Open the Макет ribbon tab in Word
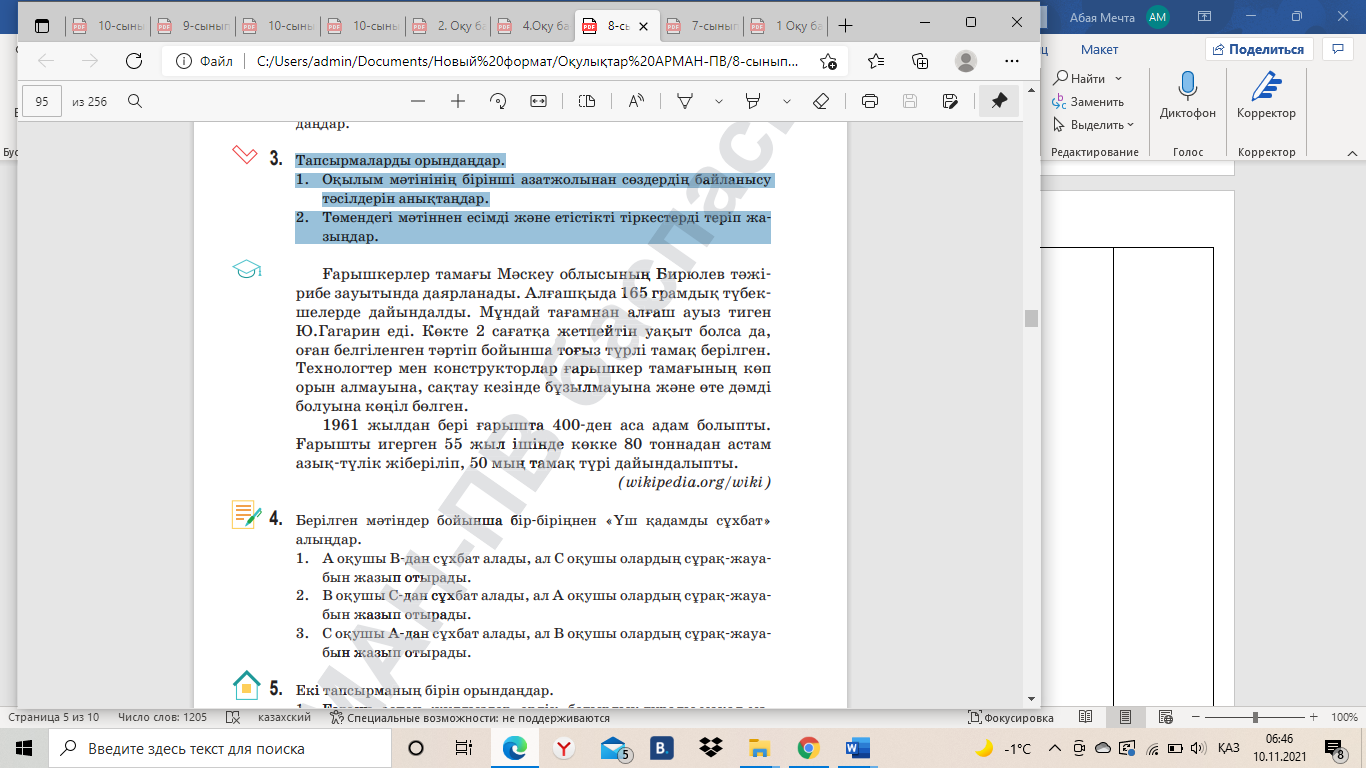Image resolution: width=1366 pixels, height=768 pixels. (1099, 49)
